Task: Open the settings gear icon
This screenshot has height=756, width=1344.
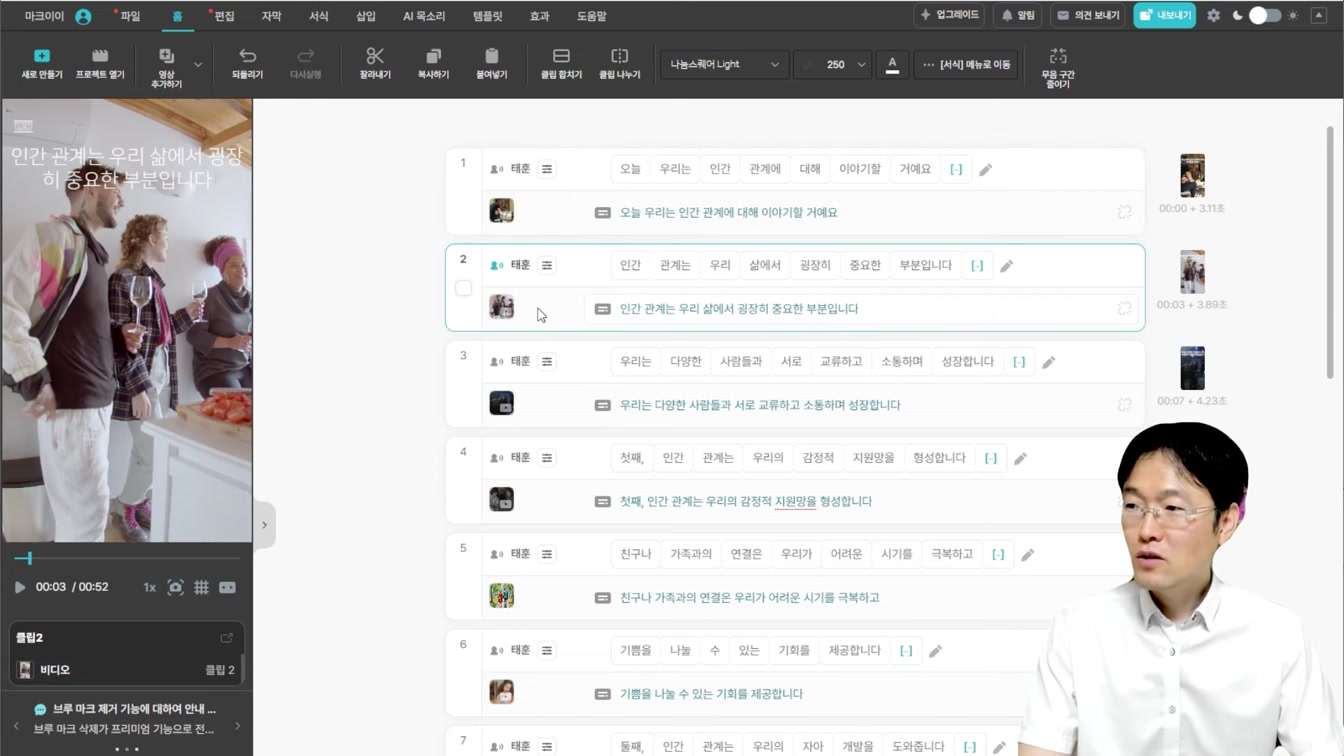Action: point(1213,16)
